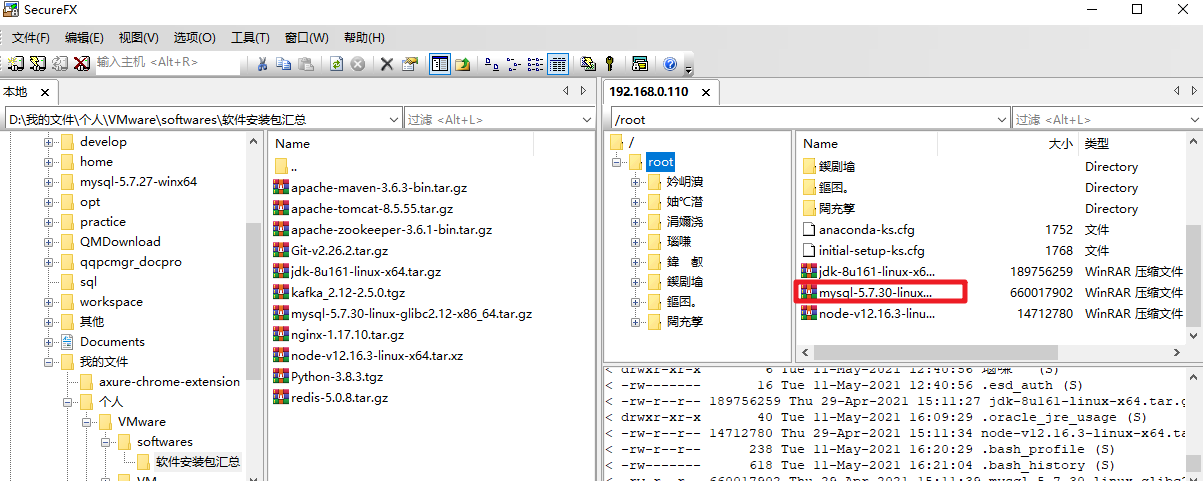
Task: Select apache-tomcat-8.5.55.tar.gz file
Action: pyautogui.click(x=372, y=209)
